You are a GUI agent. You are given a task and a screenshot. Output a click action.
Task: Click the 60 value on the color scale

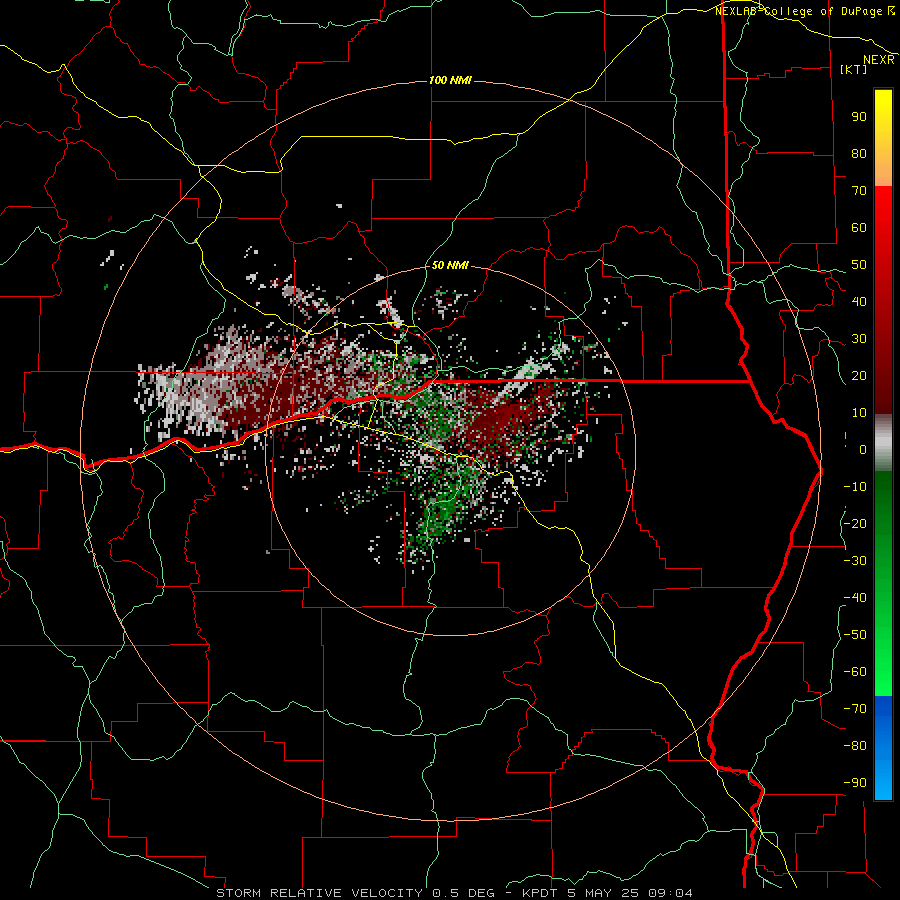(x=859, y=227)
